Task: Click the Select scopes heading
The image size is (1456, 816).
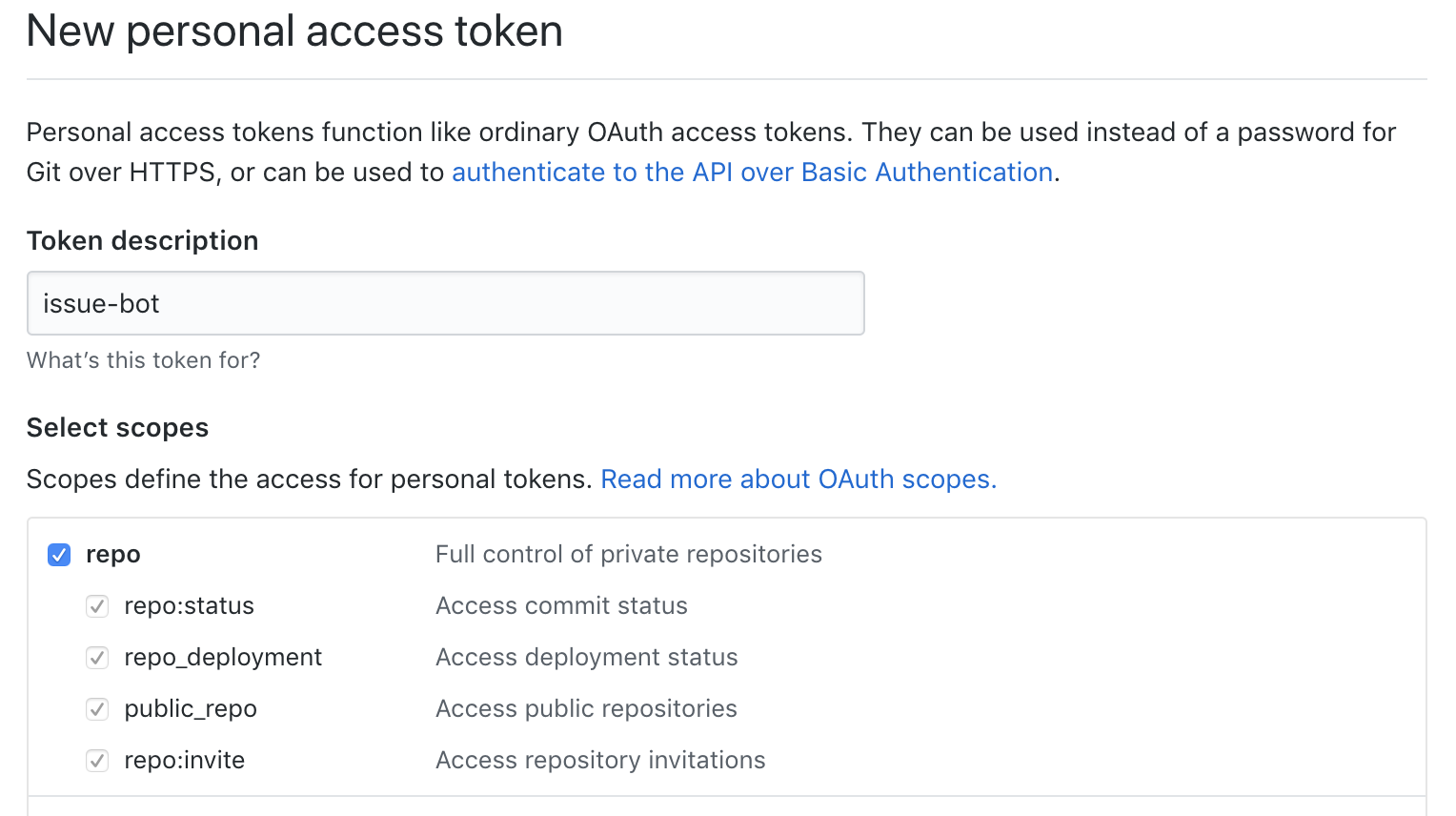Action: (117, 428)
